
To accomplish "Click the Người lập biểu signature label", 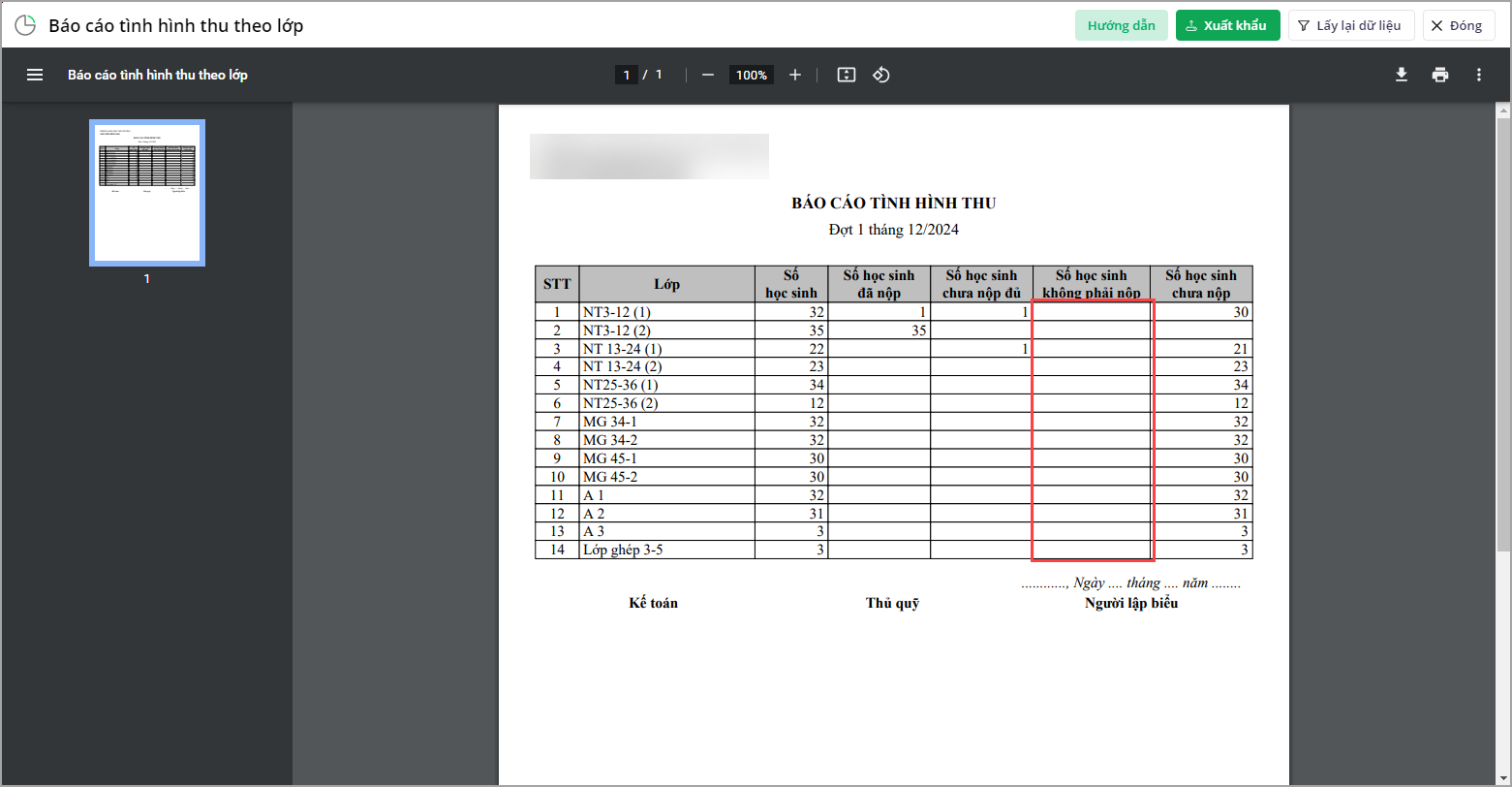I will 1131,603.
